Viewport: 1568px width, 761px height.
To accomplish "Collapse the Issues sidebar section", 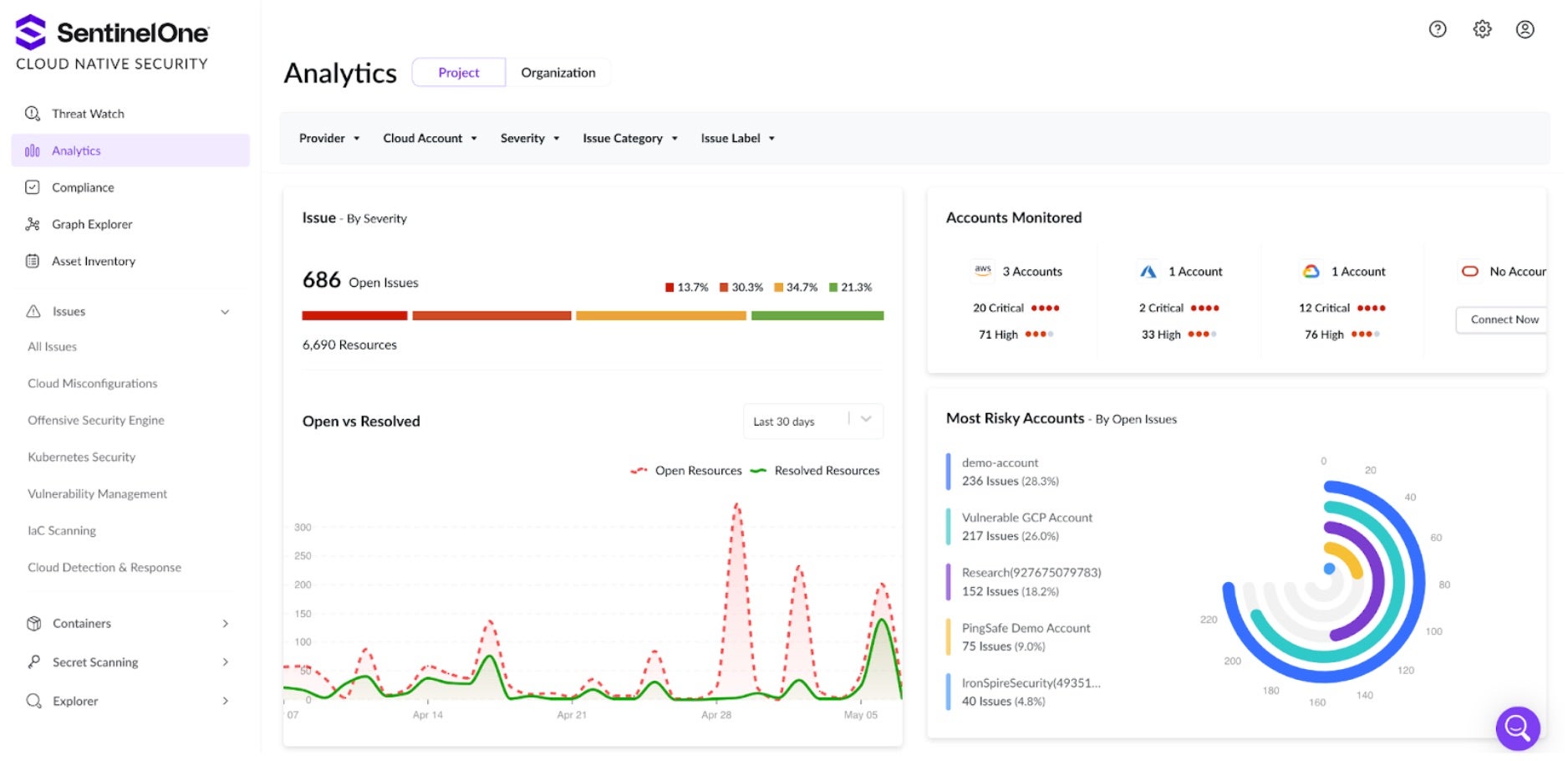I will 225,312.
